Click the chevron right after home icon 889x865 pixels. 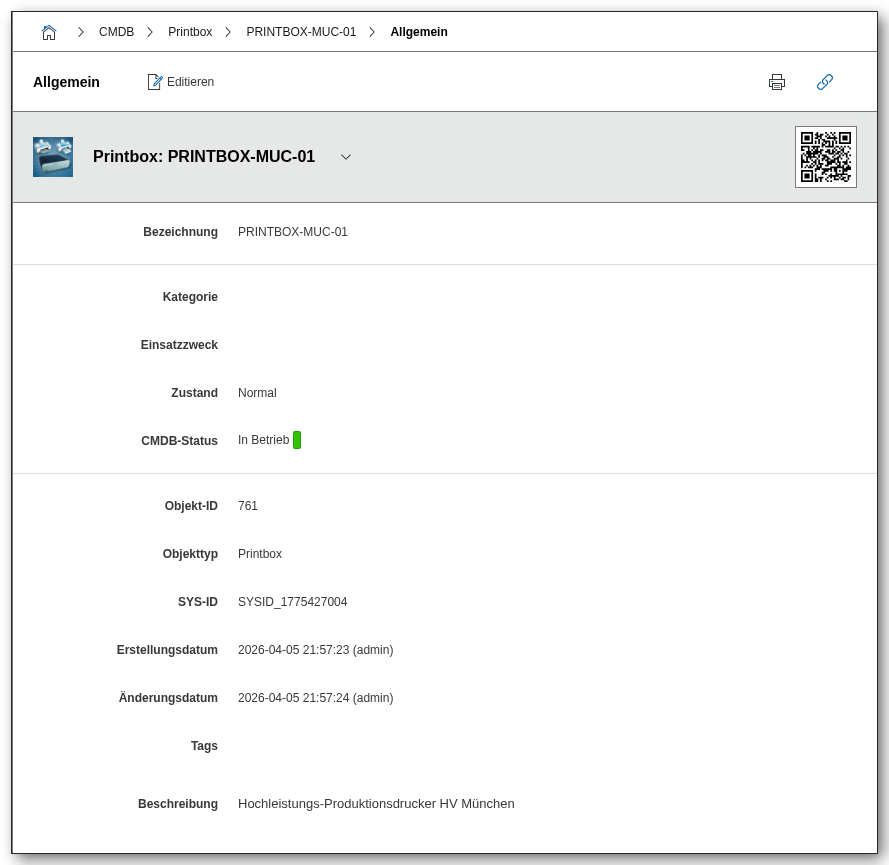[x=81, y=32]
